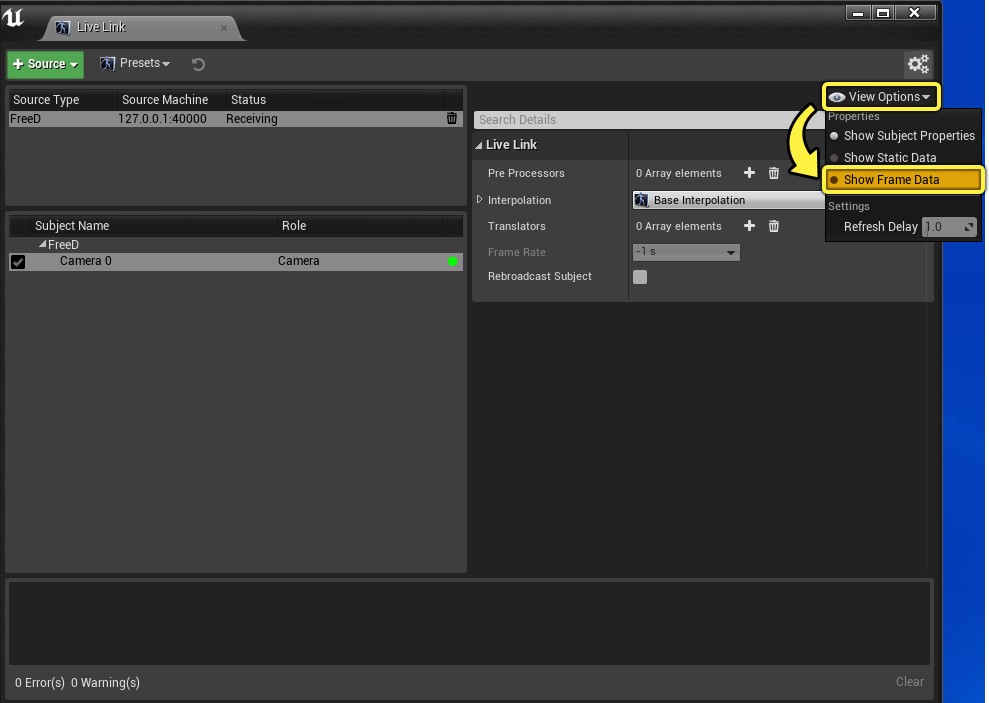Select Show Frame Data option
989x703 pixels.
(903, 180)
